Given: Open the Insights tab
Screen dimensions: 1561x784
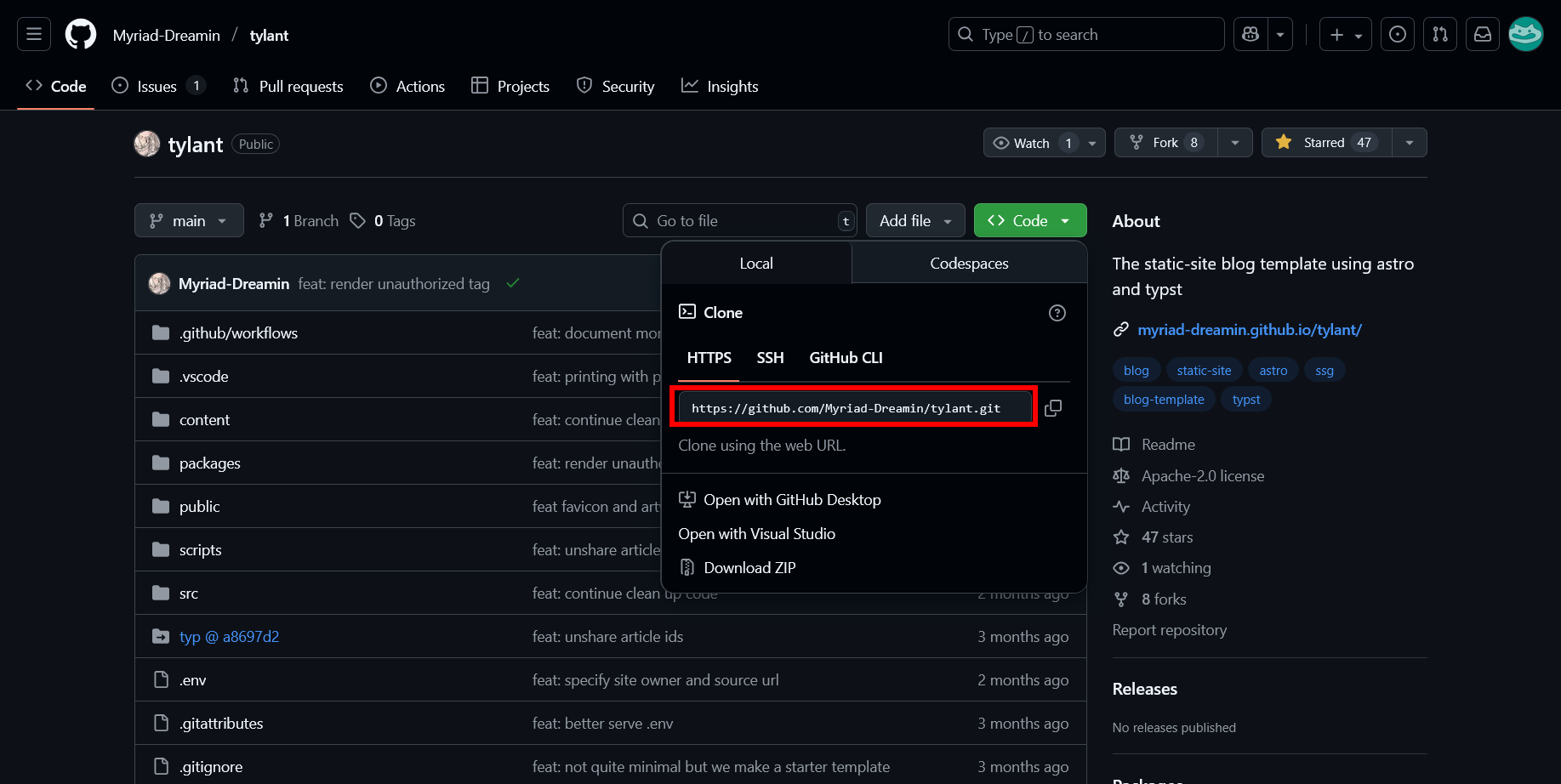Looking at the screenshot, I should [720, 86].
